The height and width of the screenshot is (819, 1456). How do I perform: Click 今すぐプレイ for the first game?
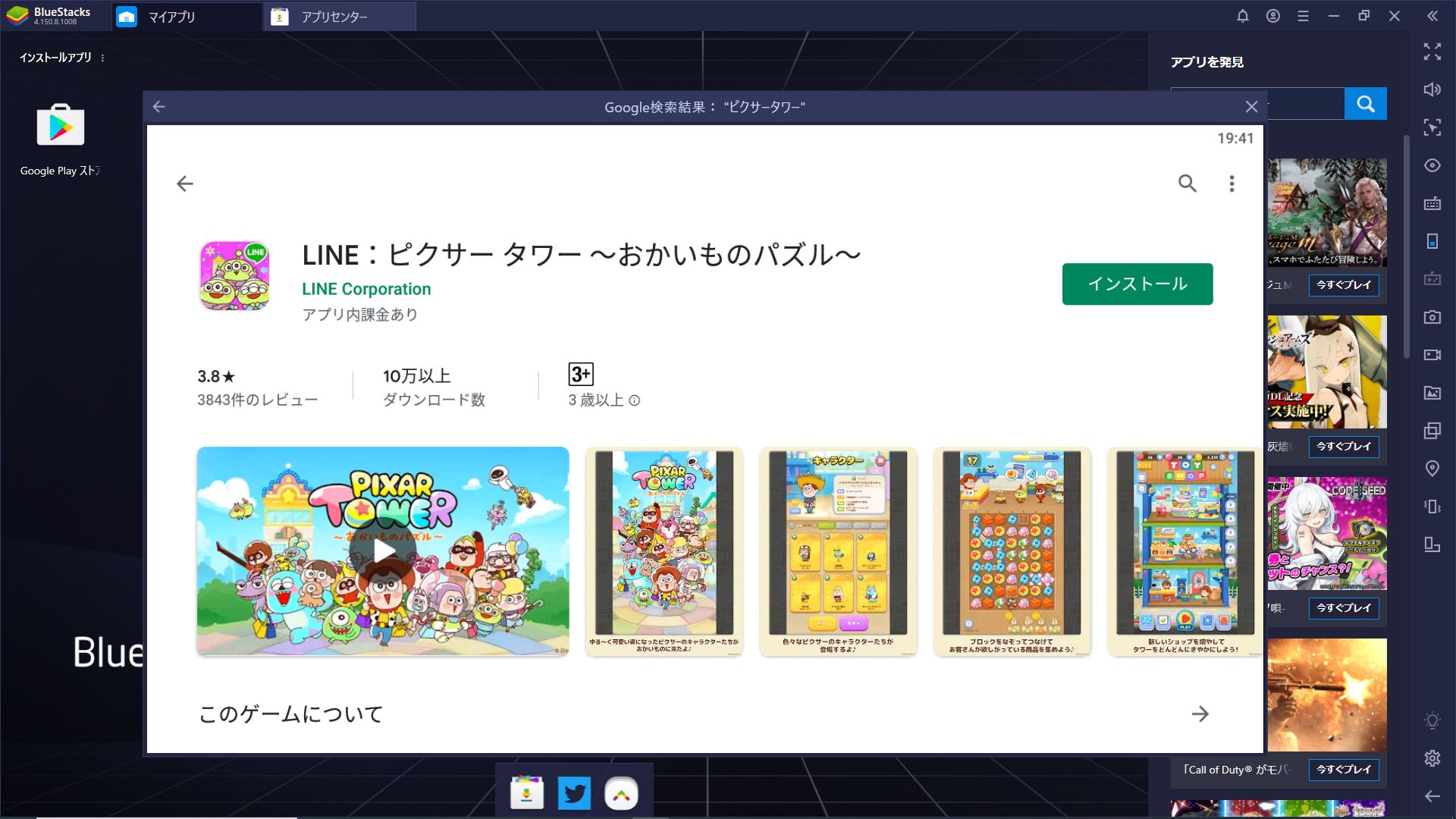coord(1343,284)
